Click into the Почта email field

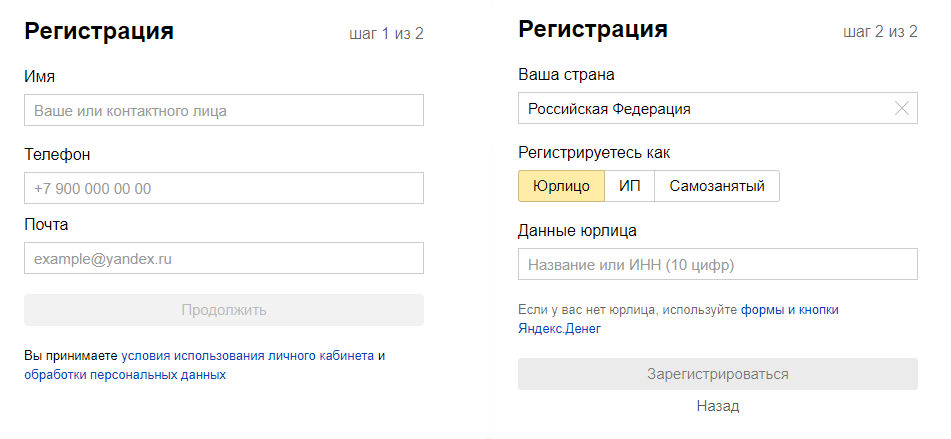(x=223, y=258)
